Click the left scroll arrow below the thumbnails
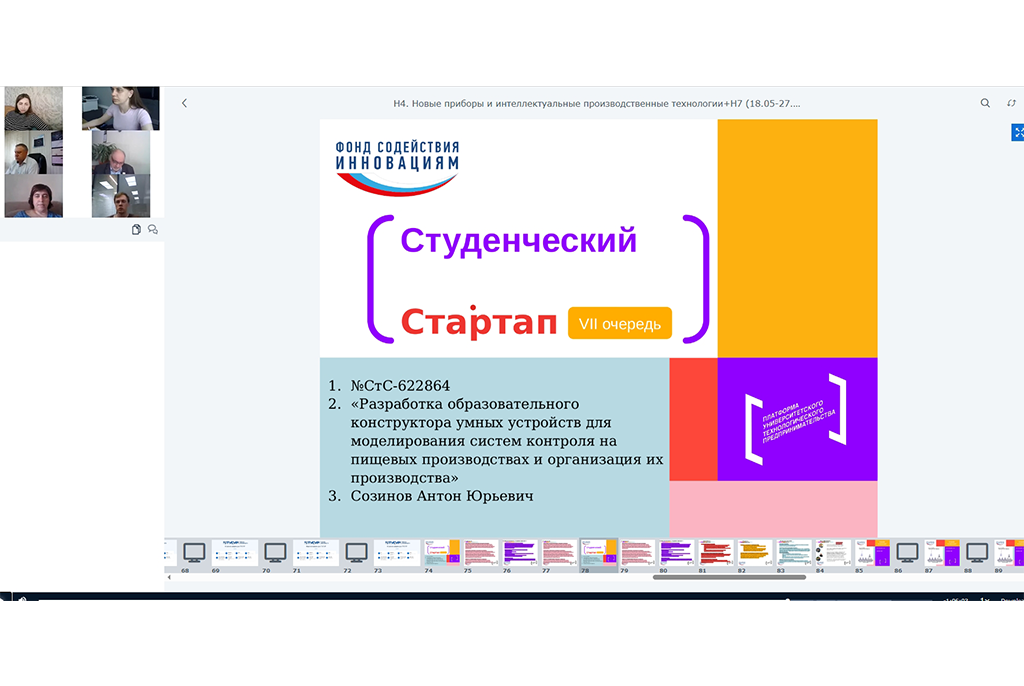This screenshot has width=1024, height=686. tap(169, 578)
